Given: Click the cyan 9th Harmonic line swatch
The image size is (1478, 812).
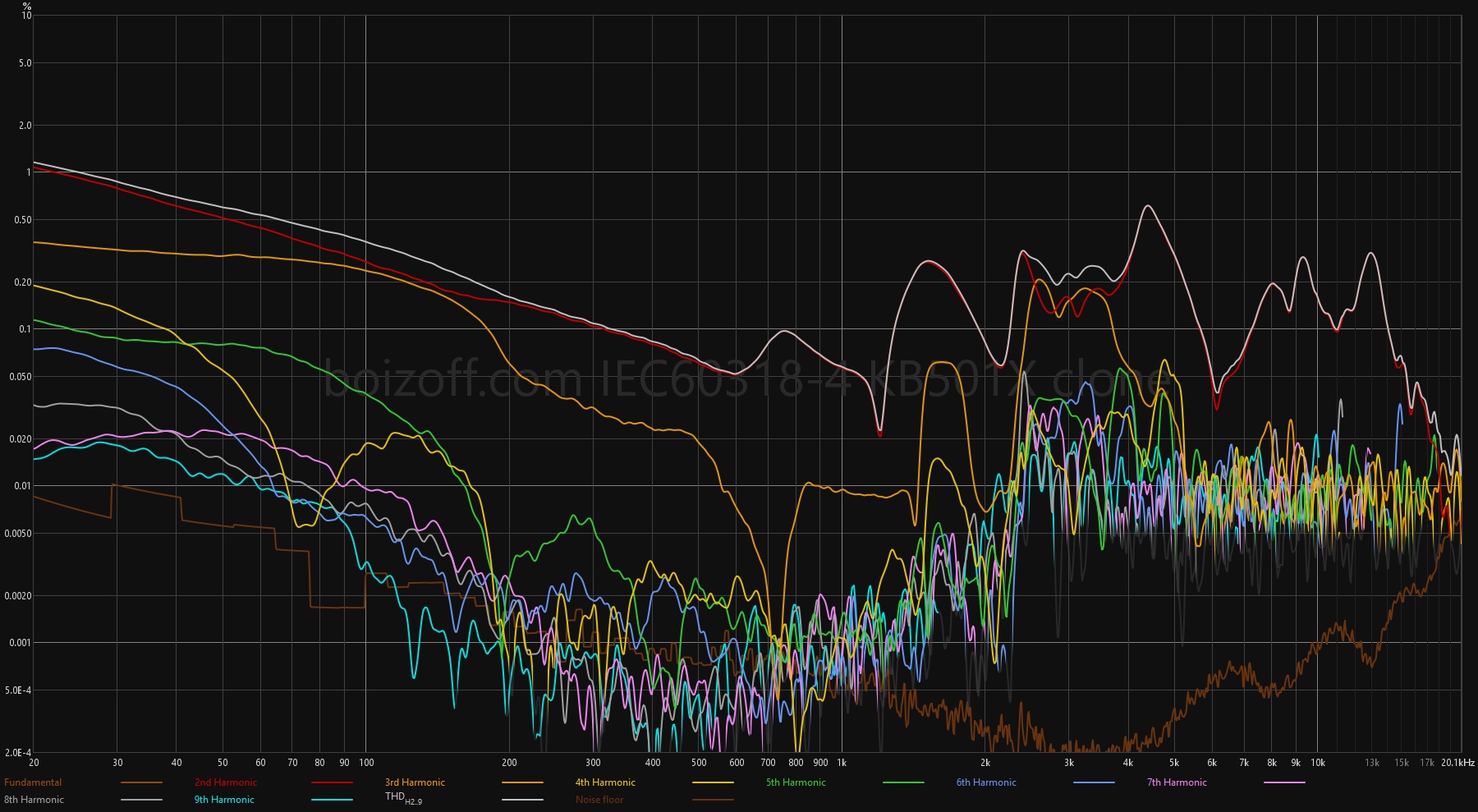Looking at the screenshot, I should pyautogui.click(x=332, y=801).
